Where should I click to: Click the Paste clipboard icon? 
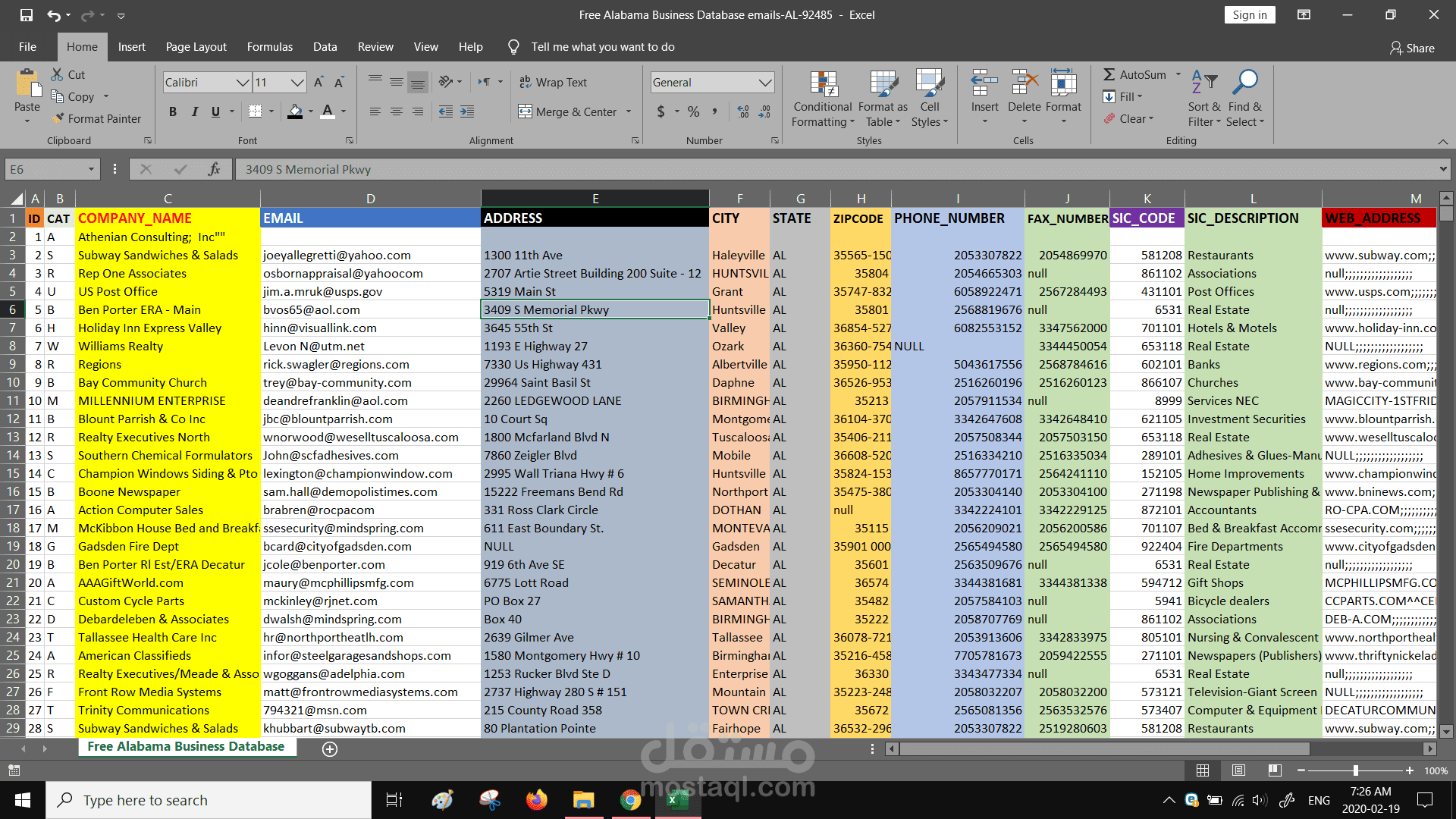click(27, 83)
